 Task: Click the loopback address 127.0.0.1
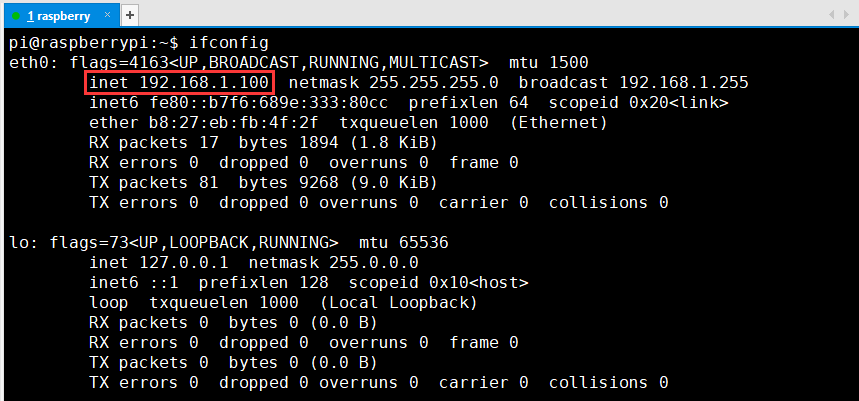(184, 262)
